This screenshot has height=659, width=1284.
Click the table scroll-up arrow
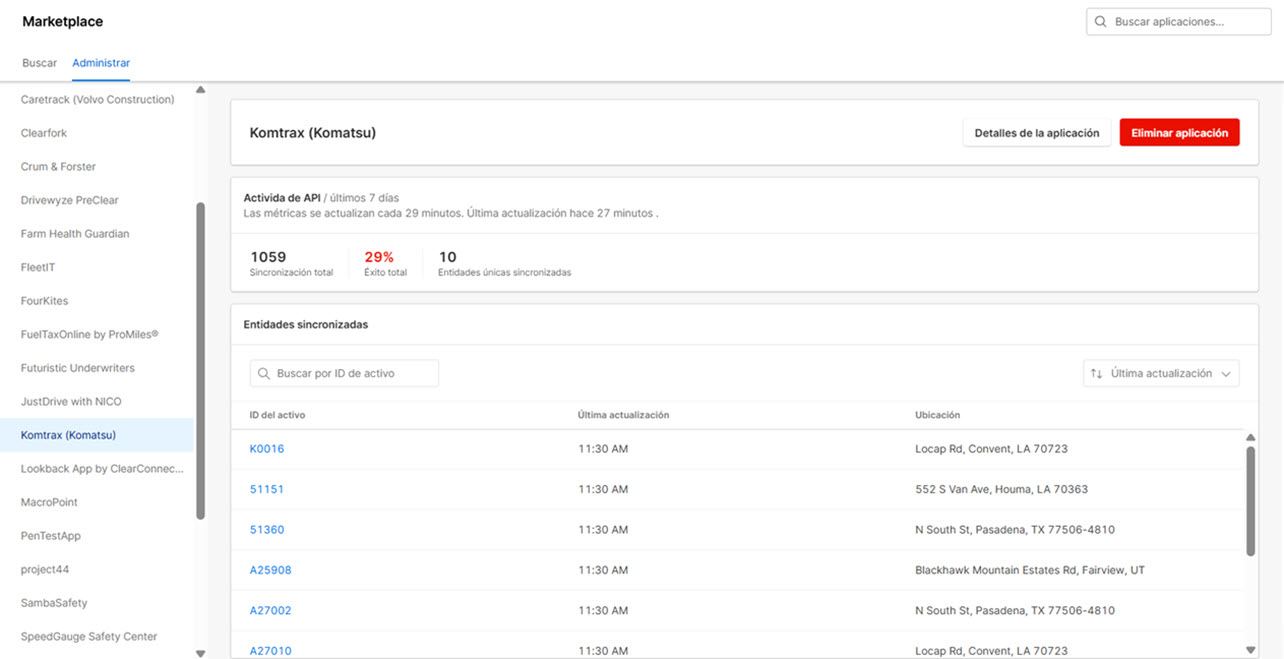click(1250, 438)
